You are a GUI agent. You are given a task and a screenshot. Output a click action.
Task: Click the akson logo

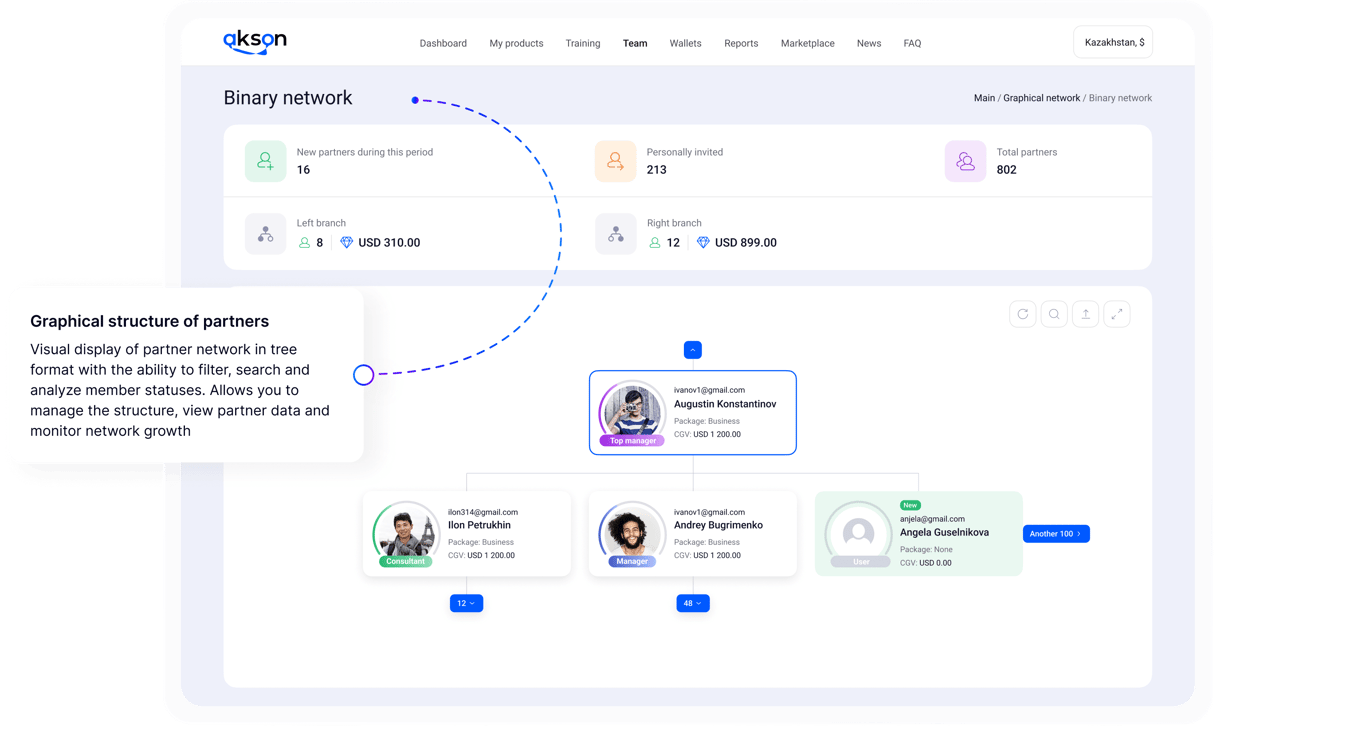click(255, 41)
